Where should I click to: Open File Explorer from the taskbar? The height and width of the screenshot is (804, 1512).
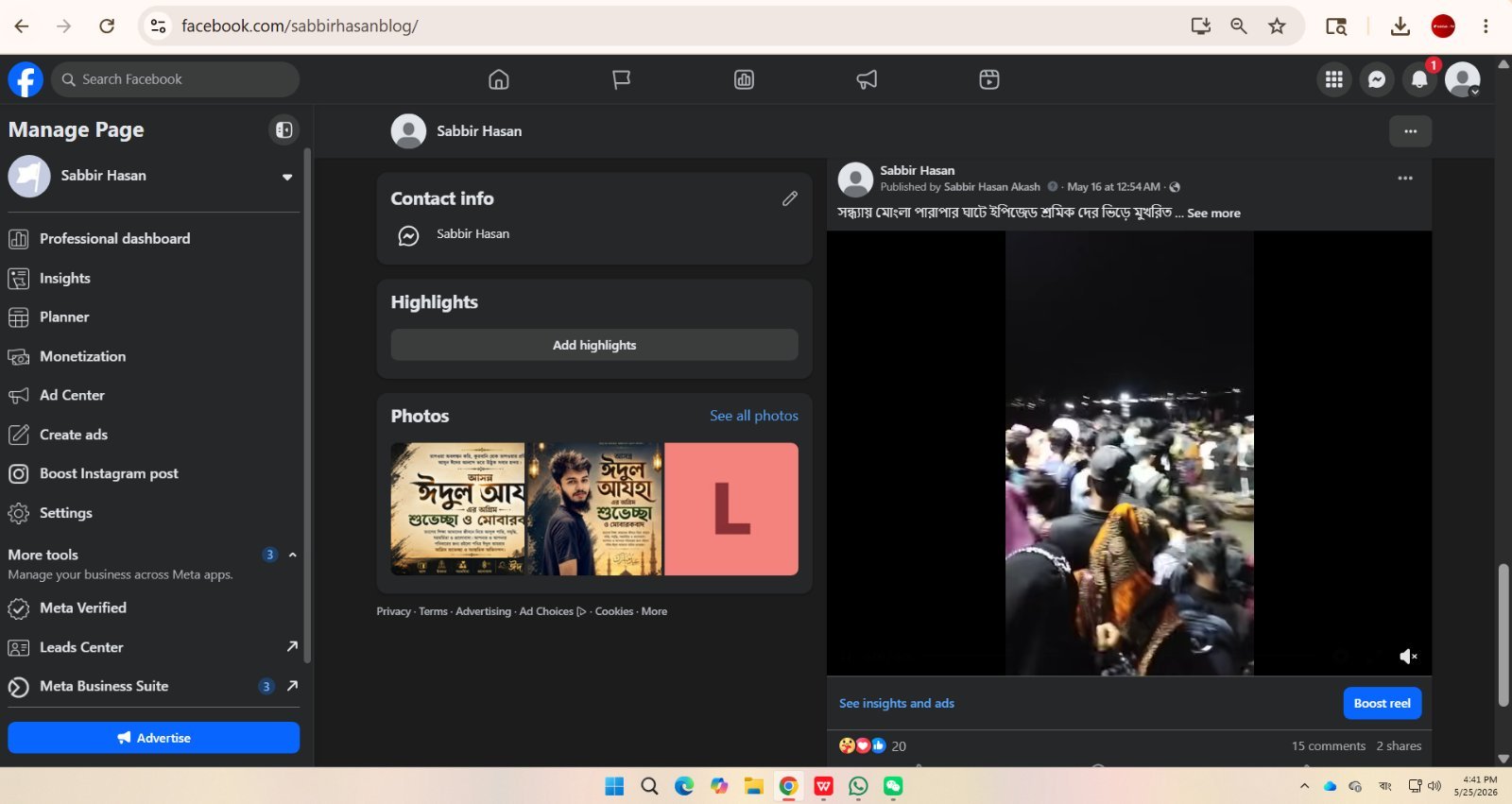point(753,786)
